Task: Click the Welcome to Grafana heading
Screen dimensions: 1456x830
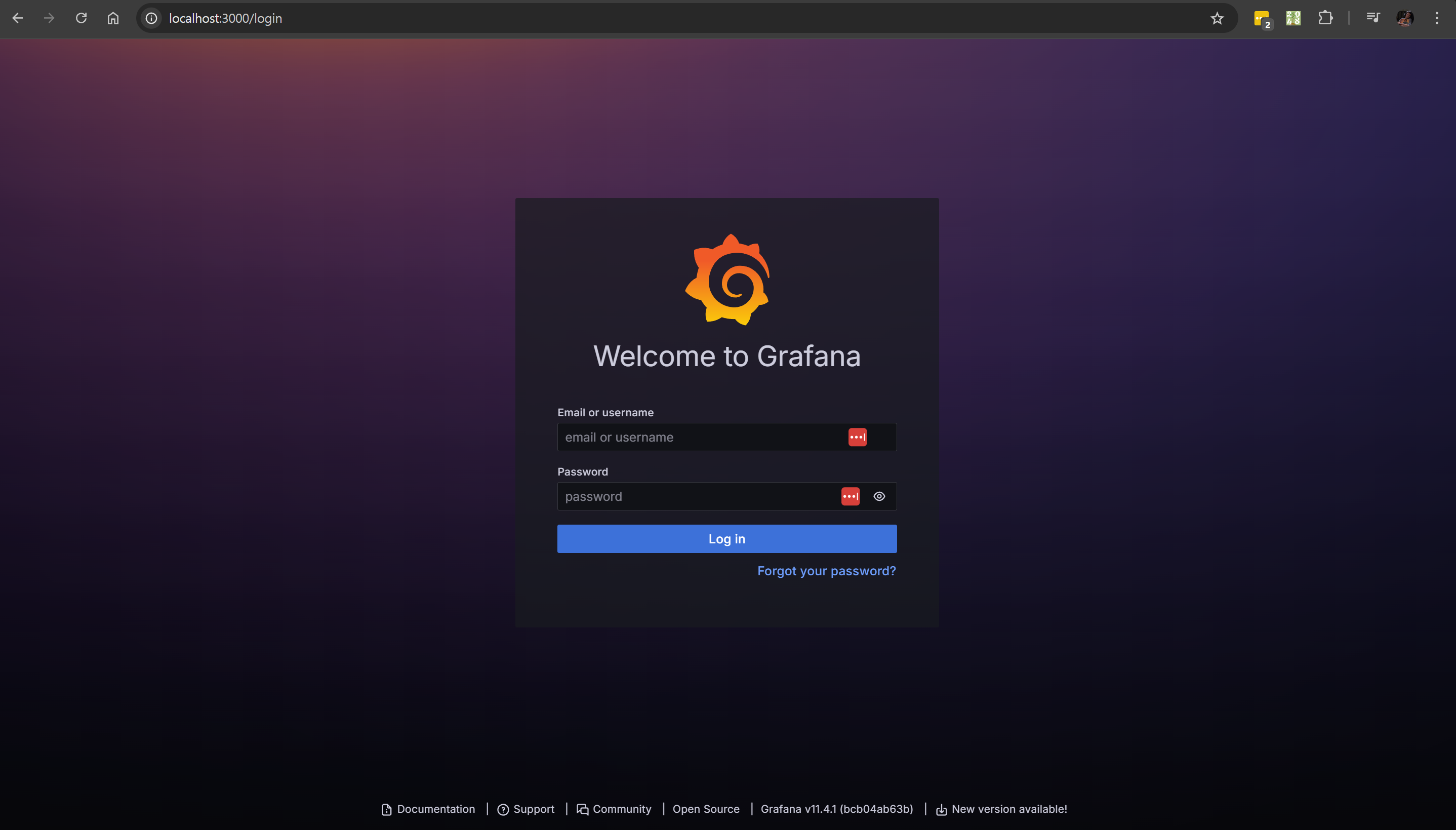Action: coord(727,357)
